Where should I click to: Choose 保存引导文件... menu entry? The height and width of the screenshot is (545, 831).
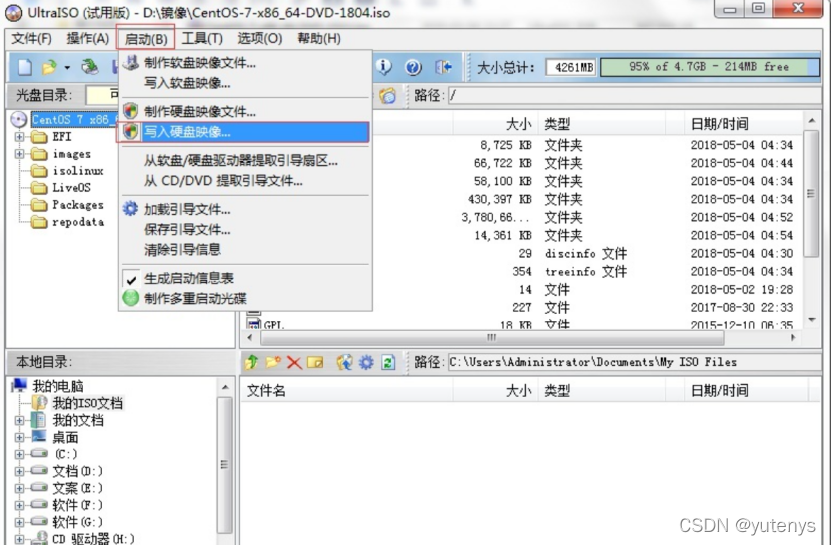click(x=245, y=229)
